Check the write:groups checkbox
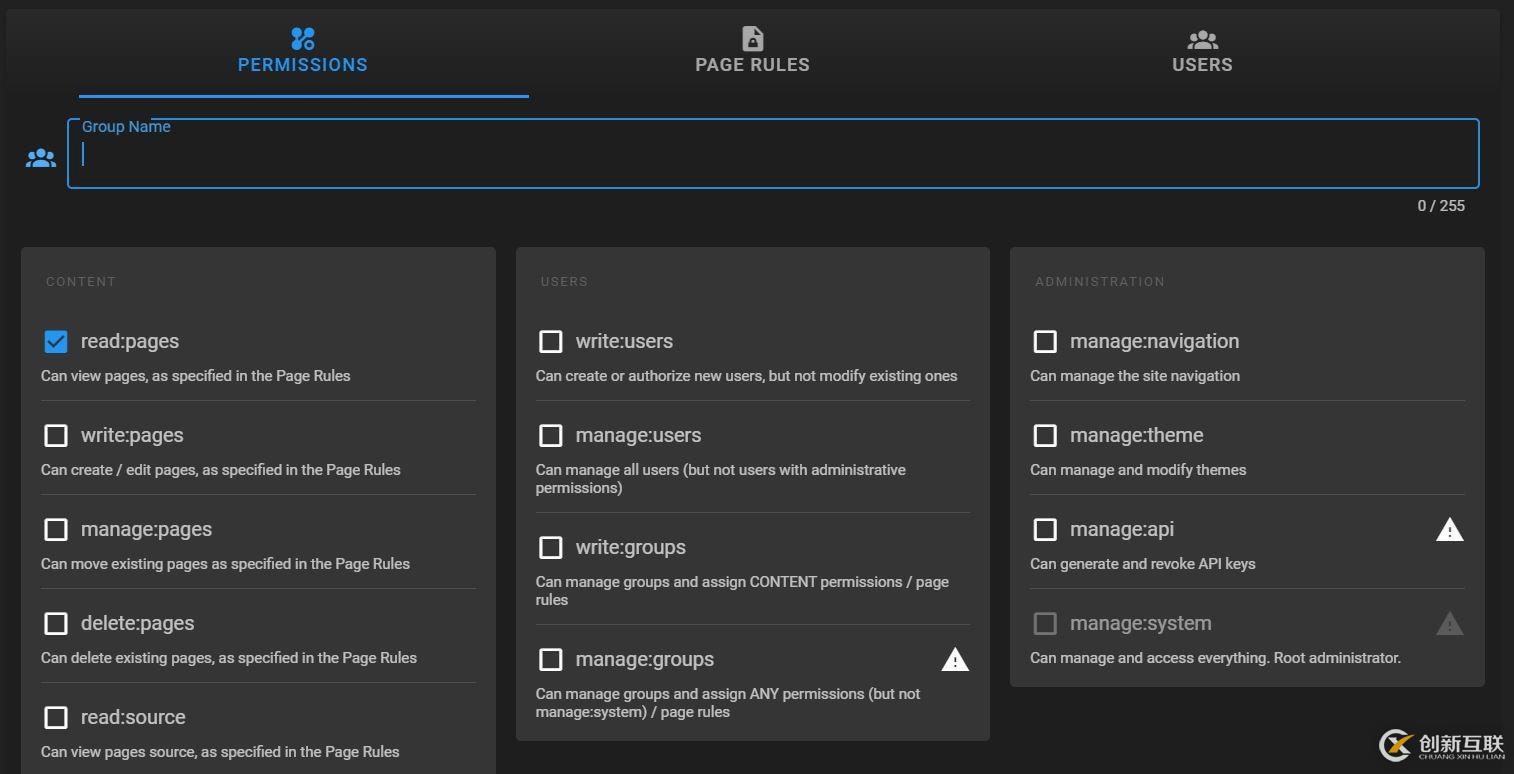This screenshot has height=774, width=1514. pos(551,548)
